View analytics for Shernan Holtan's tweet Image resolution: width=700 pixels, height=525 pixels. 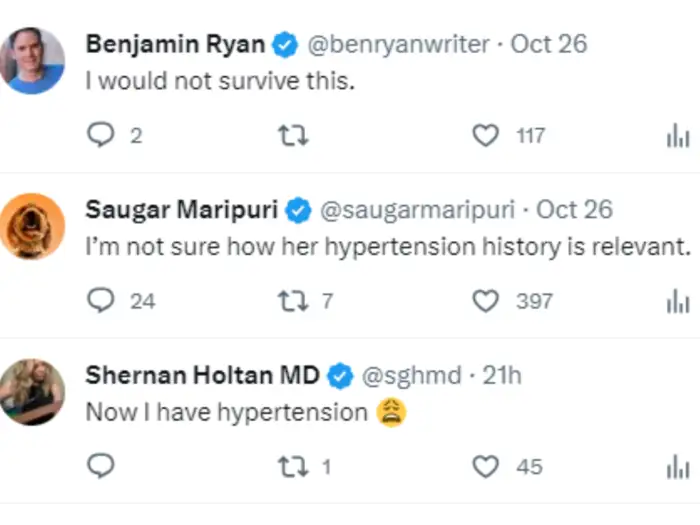[678, 466]
